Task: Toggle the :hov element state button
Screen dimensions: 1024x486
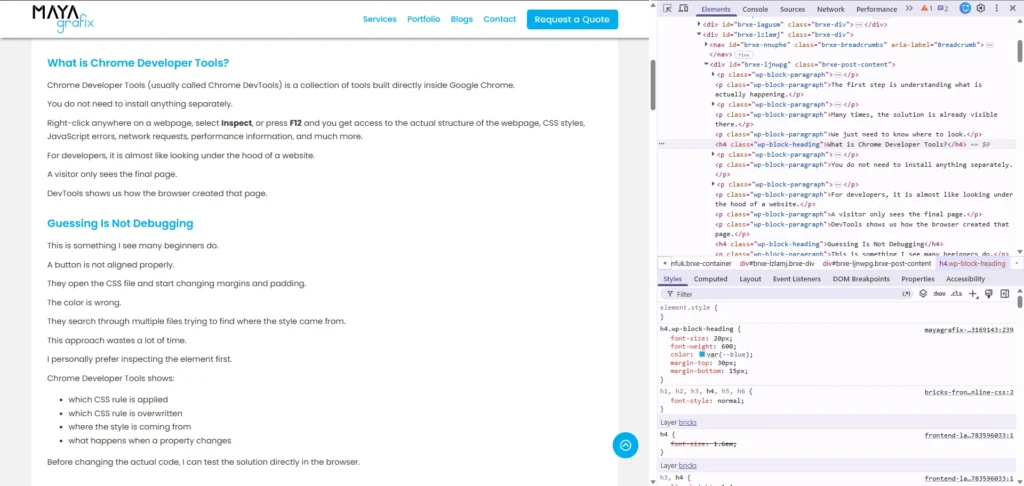Action: click(x=940, y=294)
